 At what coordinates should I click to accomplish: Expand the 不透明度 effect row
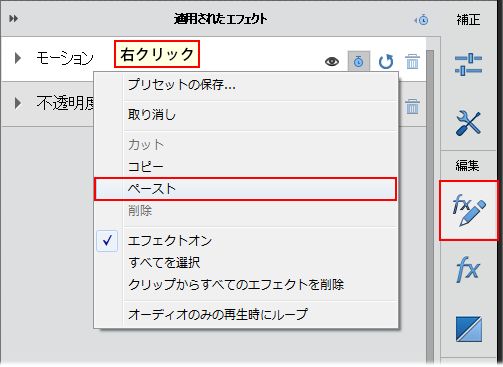18,103
